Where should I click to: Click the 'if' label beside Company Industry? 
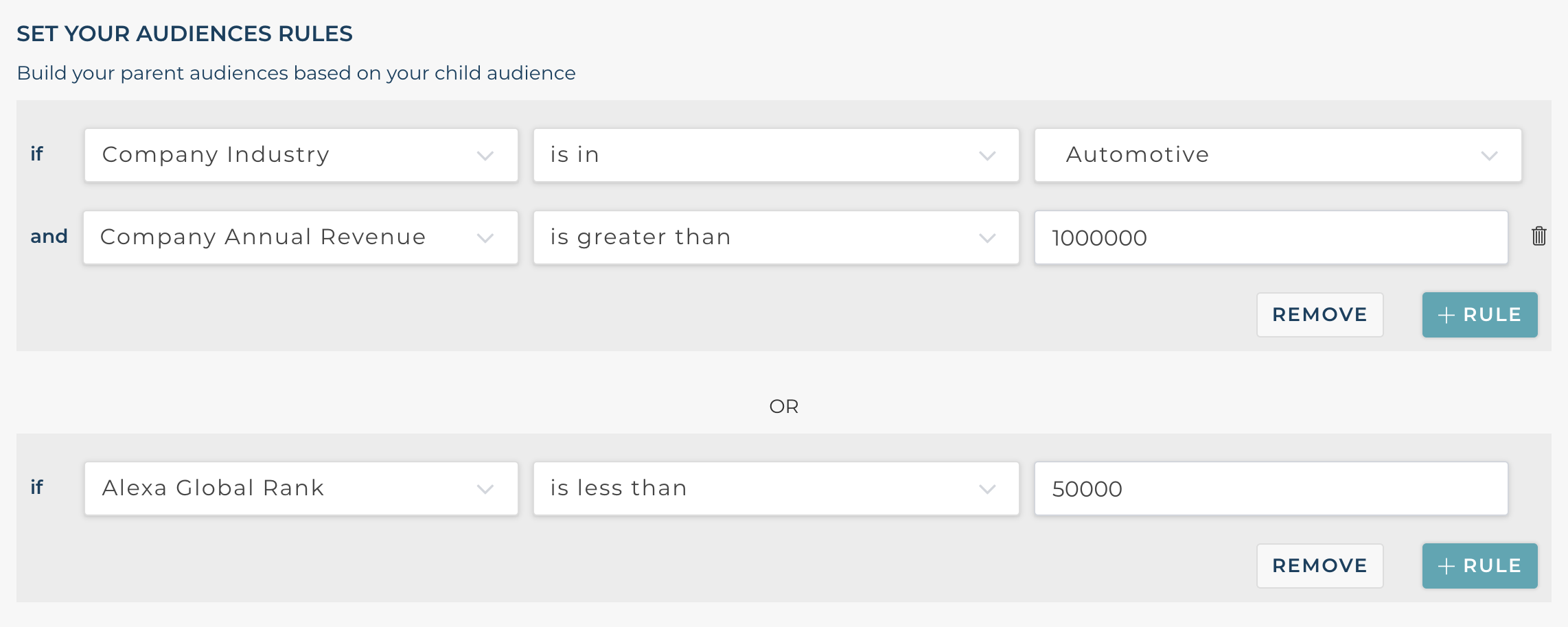(x=36, y=154)
